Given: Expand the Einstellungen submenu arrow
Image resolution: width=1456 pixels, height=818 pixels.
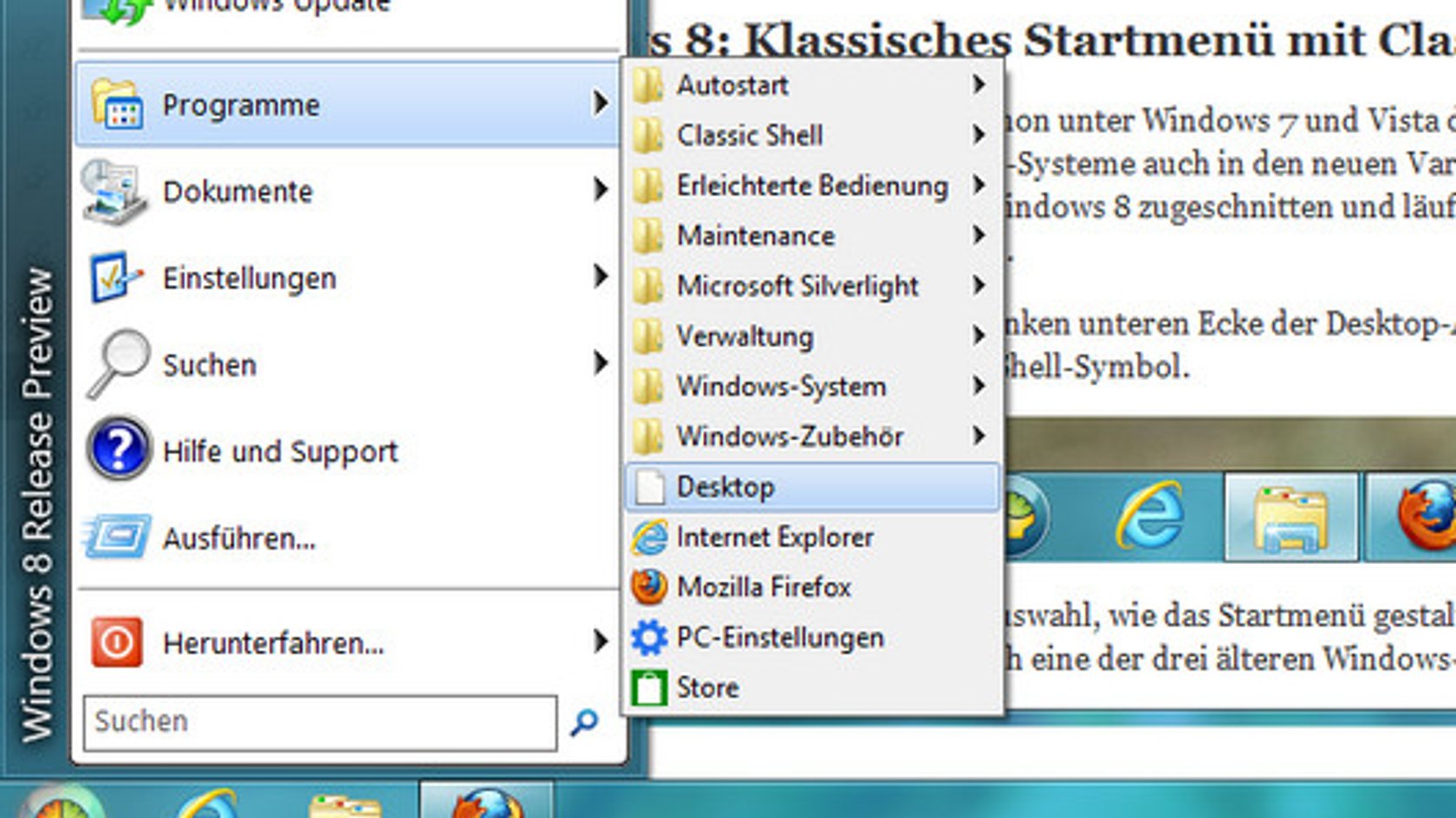Looking at the screenshot, I should [x=600, y=276].
